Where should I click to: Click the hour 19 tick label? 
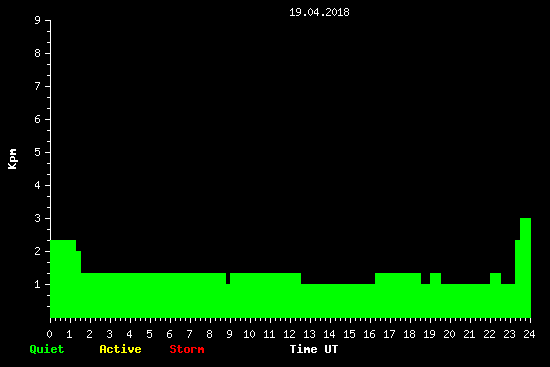pos(429,334)
